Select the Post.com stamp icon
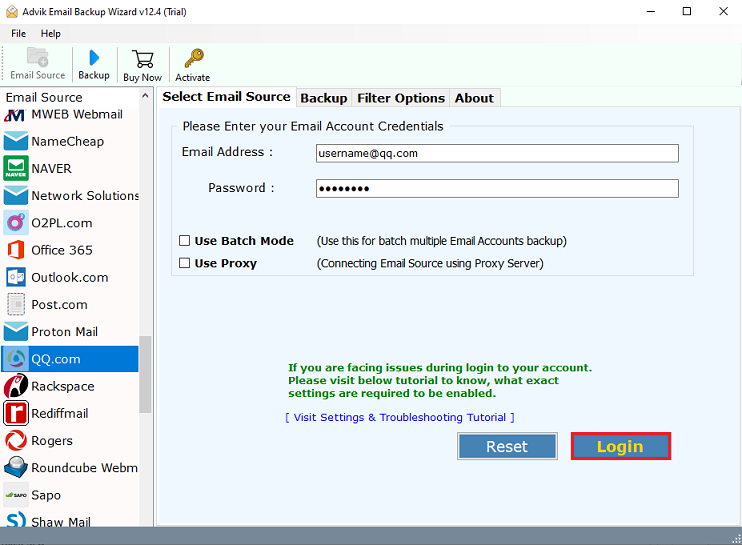Image resolution: width=742 pixels, height=545 pixels. click(16, 304)
